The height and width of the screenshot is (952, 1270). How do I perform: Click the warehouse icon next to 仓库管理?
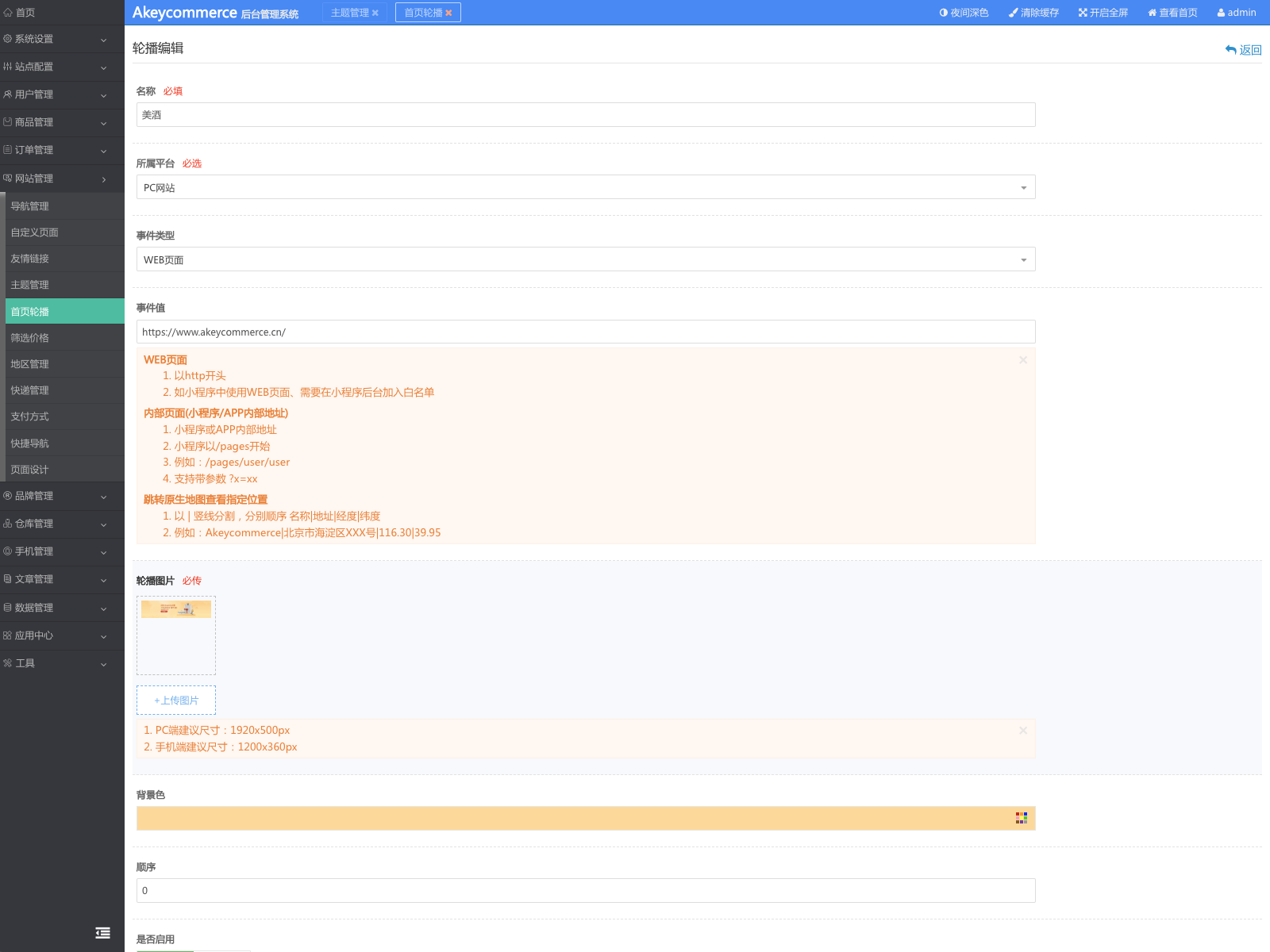click(8, 524)
